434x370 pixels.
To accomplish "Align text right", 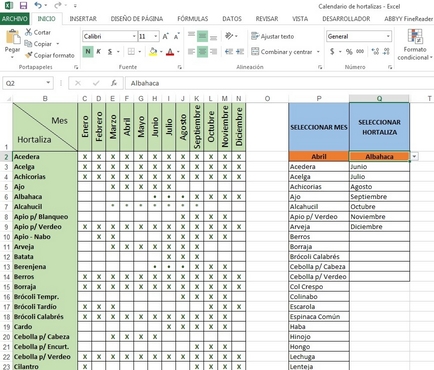I will pyautogui.click(x=213, y=52).
